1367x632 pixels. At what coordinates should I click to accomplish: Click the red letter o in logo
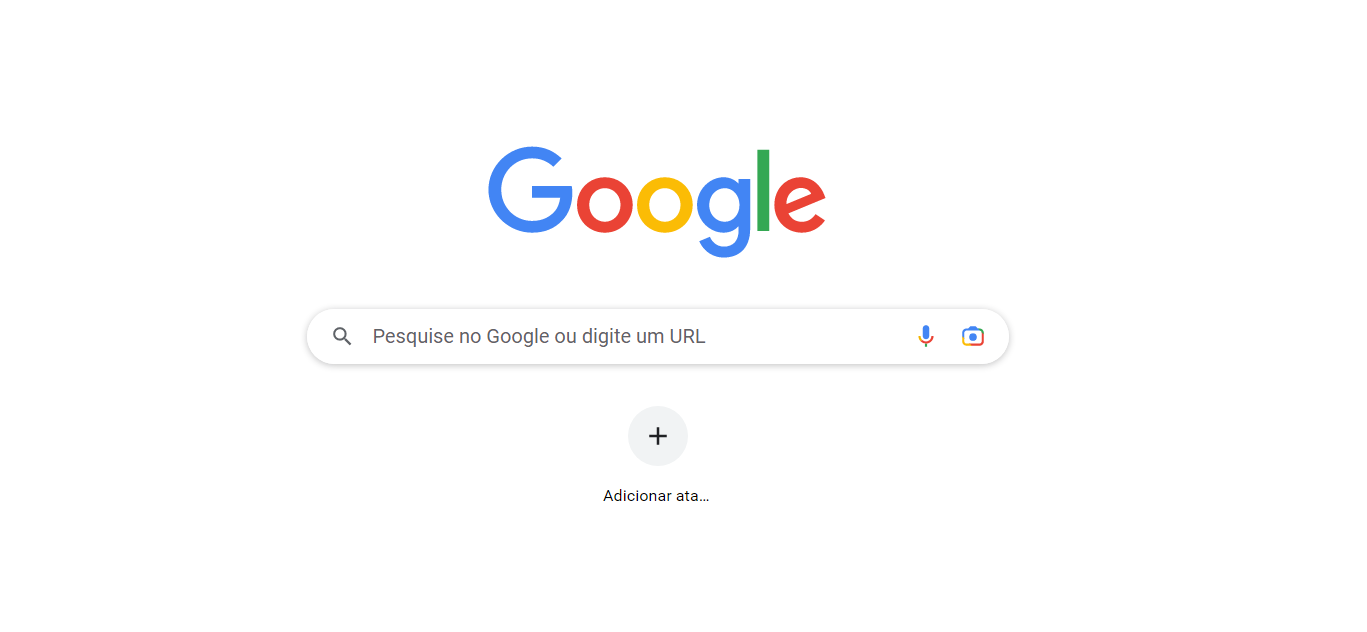click(605, 204)
